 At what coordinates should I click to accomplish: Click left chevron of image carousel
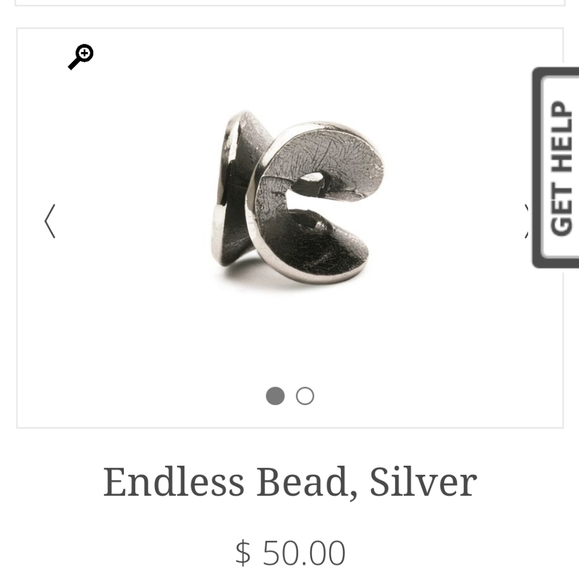50,221
